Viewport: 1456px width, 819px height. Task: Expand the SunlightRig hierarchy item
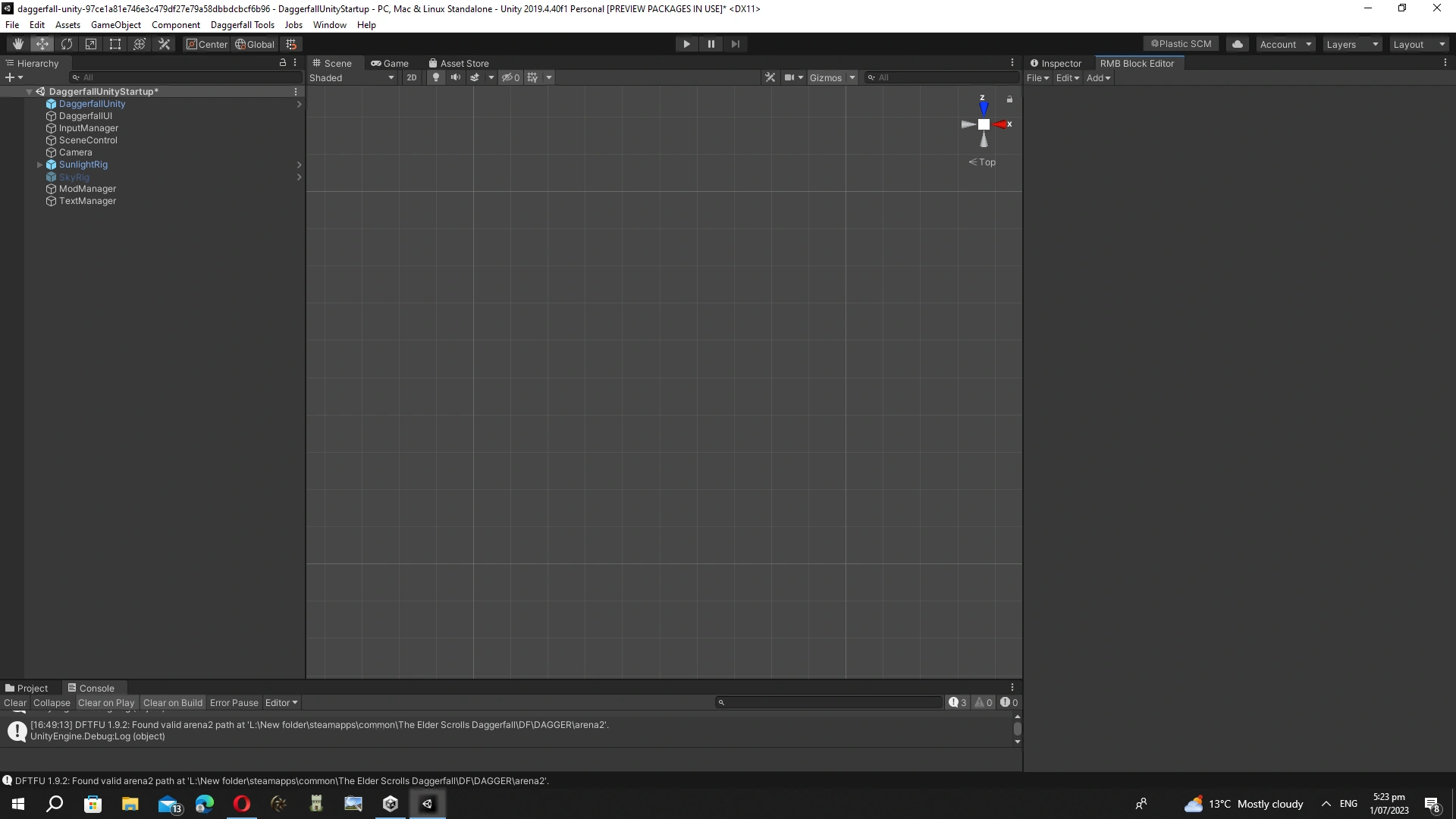point(39,165)
